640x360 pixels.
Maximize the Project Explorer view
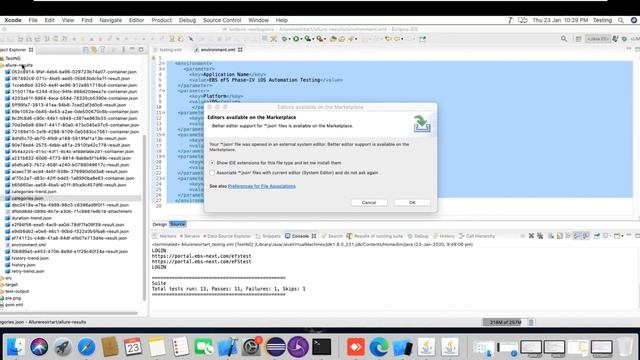click(141, 49)
